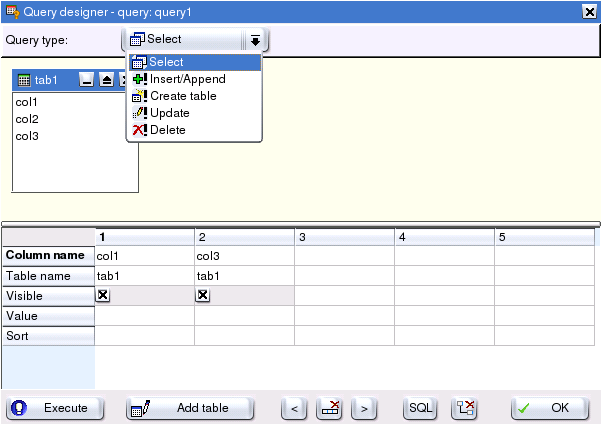Confirm the query with the OK button

pyautogui.click(x=549, y=408)
